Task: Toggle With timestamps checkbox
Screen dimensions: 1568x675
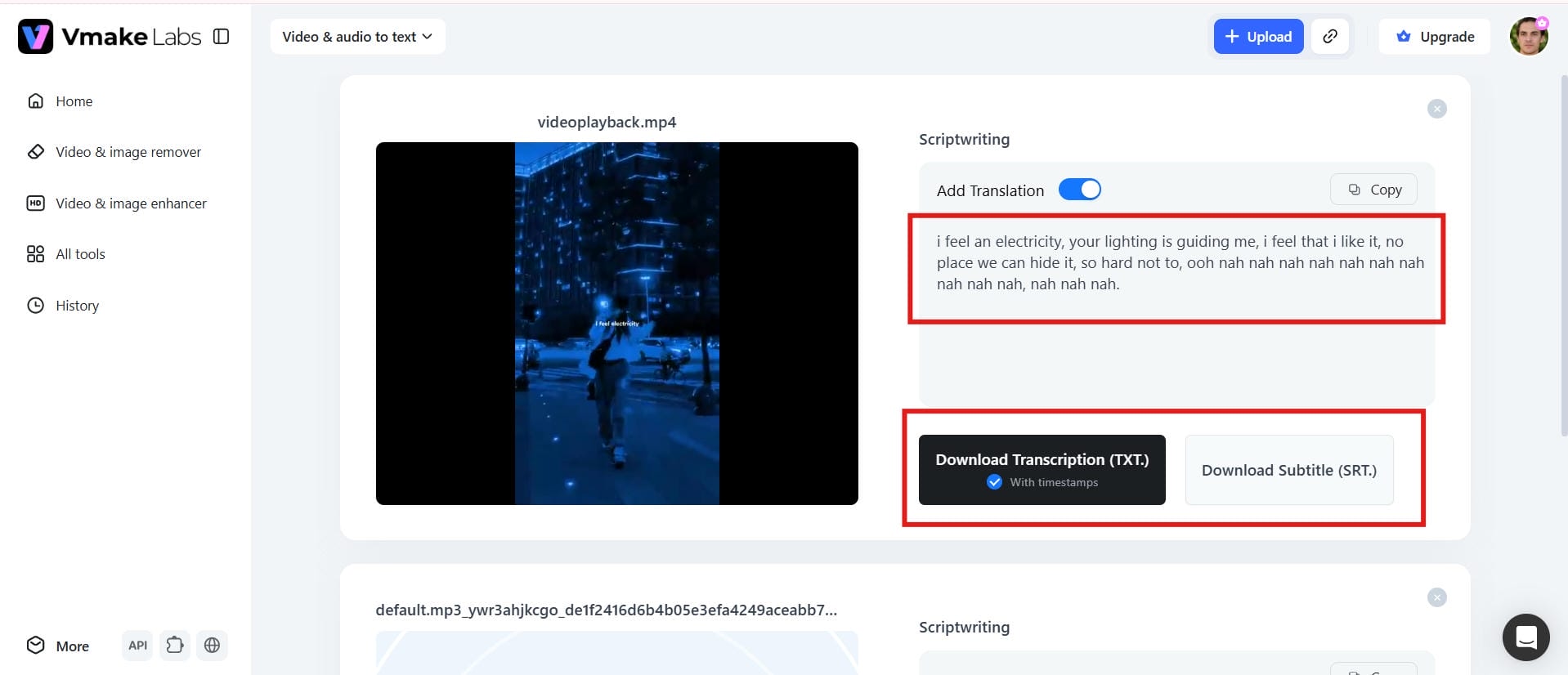Action: [x=994, y=482]
